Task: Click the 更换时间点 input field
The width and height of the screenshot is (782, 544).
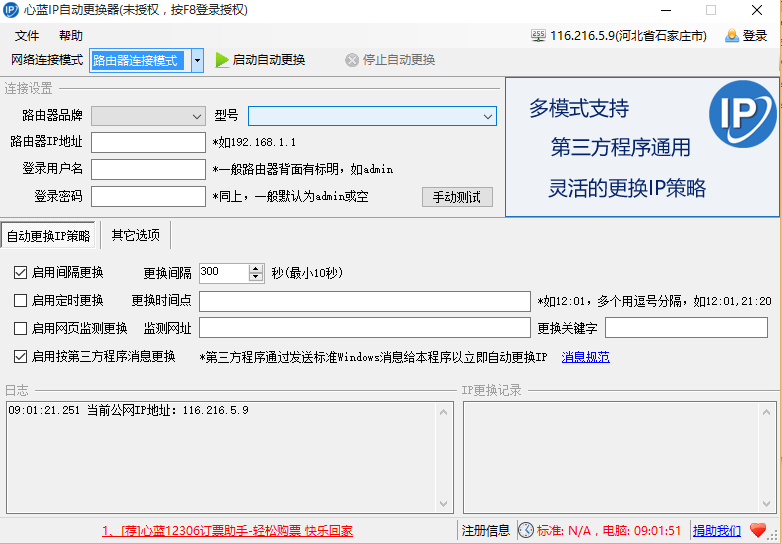Action: (365, 301)
